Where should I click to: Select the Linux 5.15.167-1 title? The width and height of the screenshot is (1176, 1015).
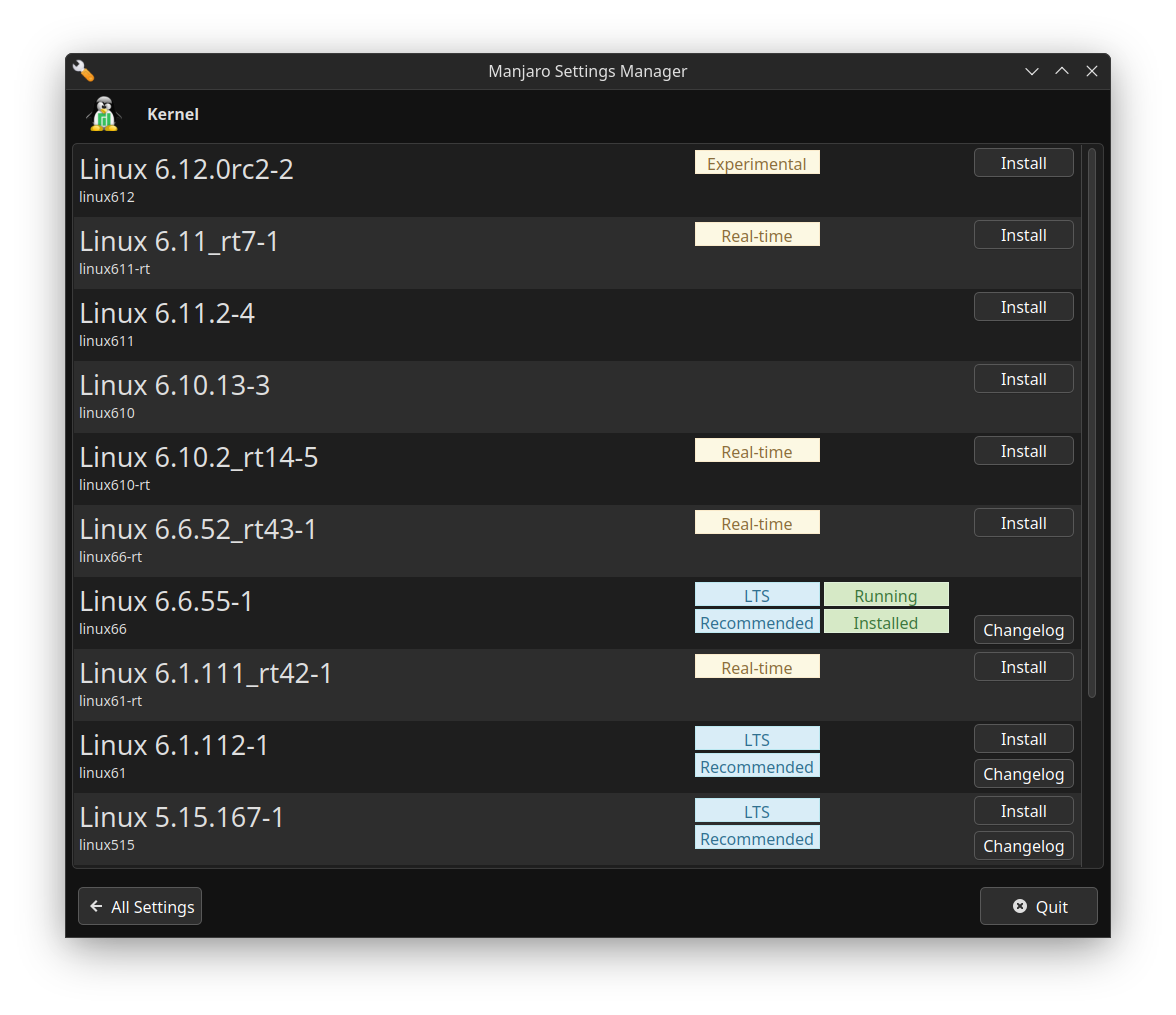182,817
